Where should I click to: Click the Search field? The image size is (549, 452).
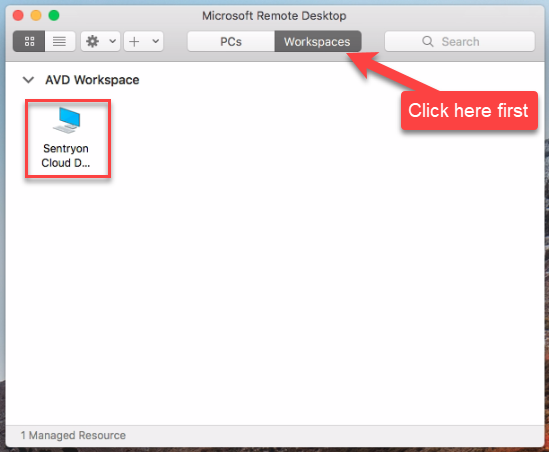pos(460,42)
